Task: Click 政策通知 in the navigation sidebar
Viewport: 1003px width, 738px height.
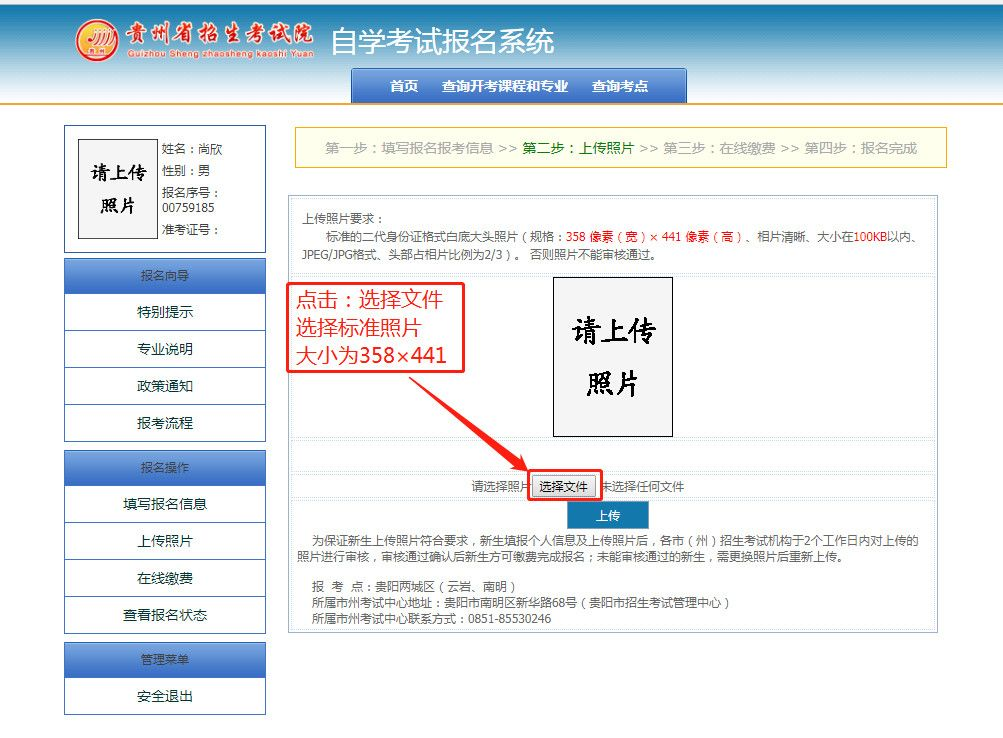Action: 164,386
